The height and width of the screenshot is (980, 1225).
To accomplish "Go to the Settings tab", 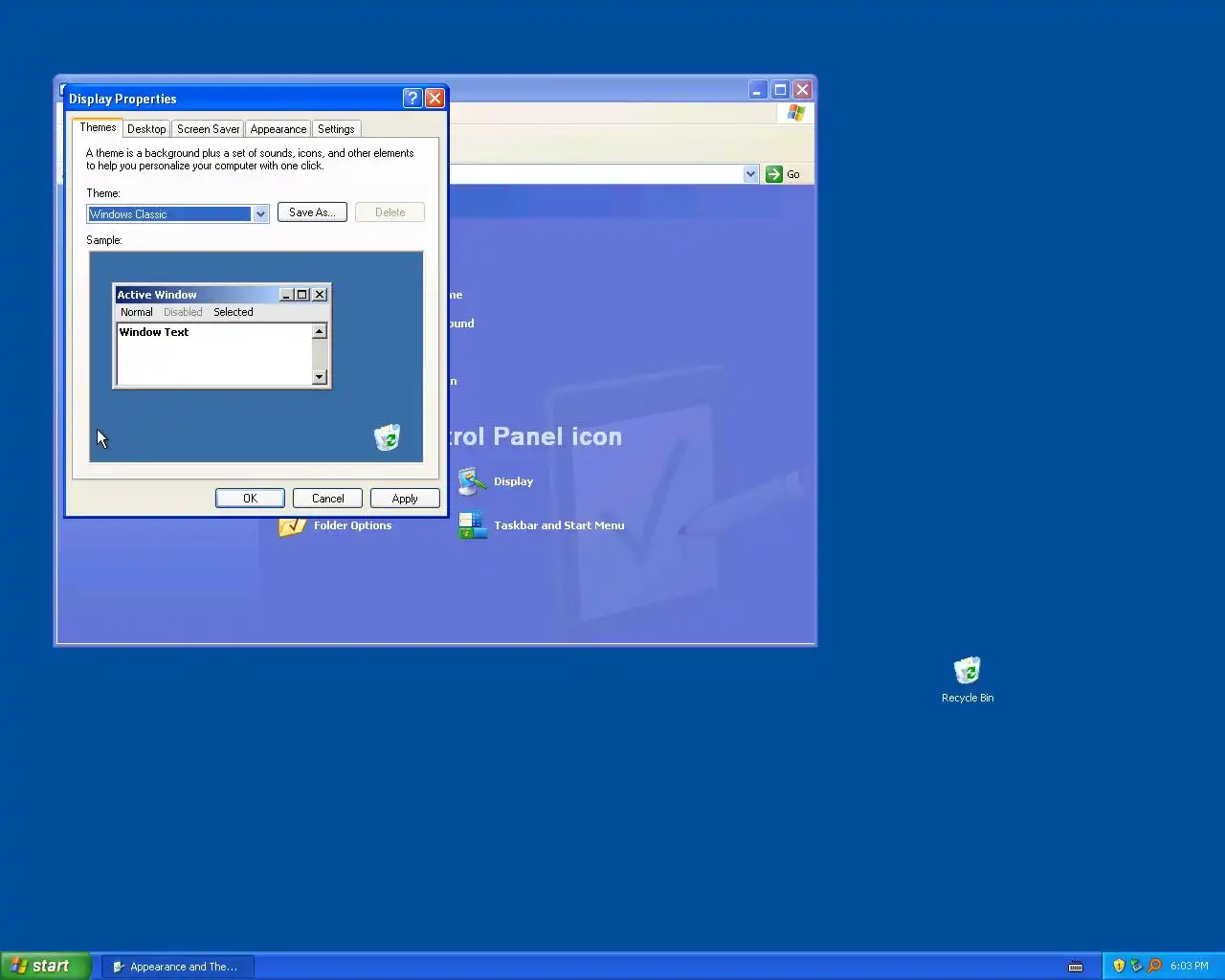I will coord(336,129).
